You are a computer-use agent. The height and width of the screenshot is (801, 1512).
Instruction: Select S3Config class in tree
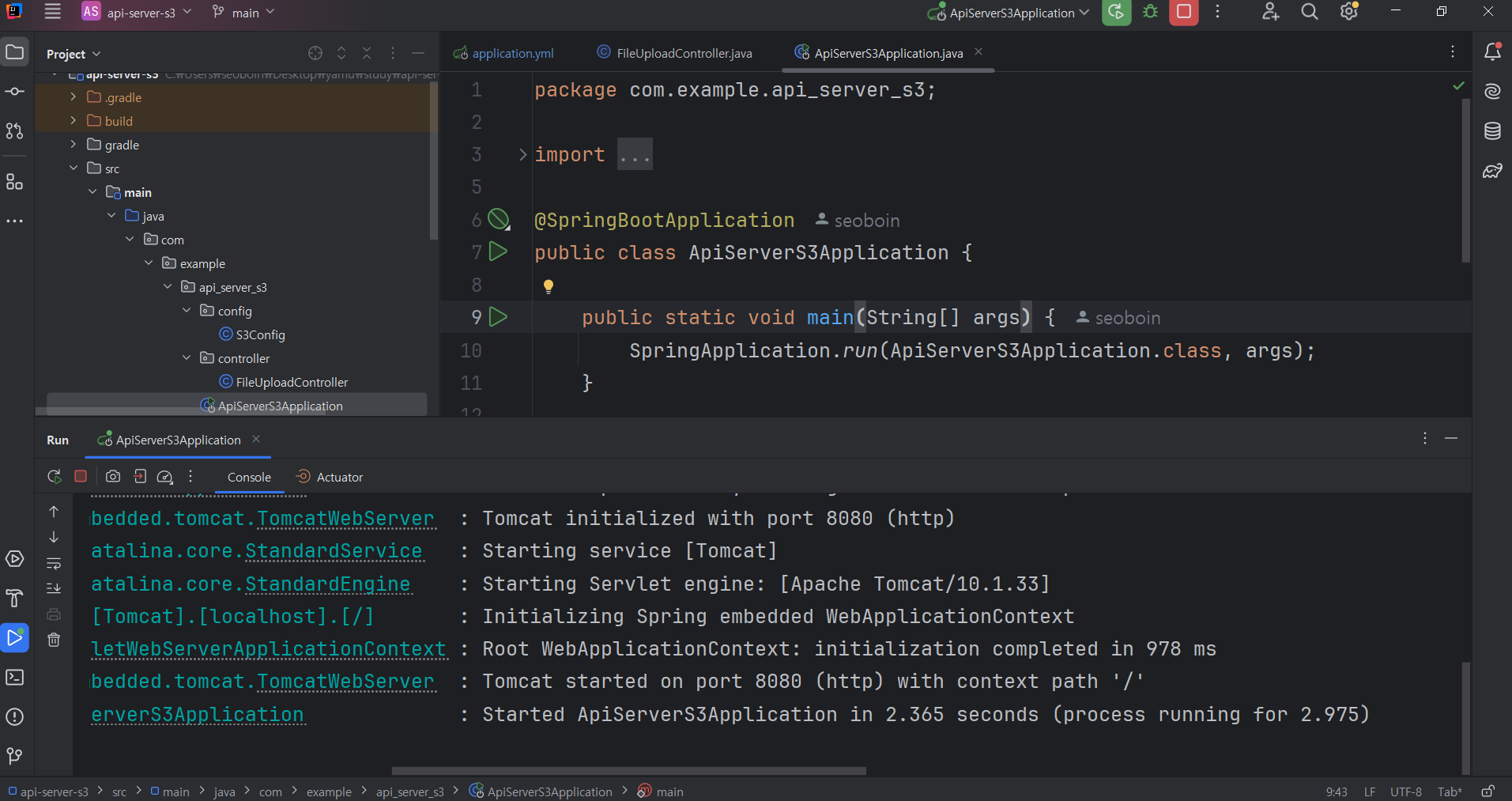pos(252,334)
